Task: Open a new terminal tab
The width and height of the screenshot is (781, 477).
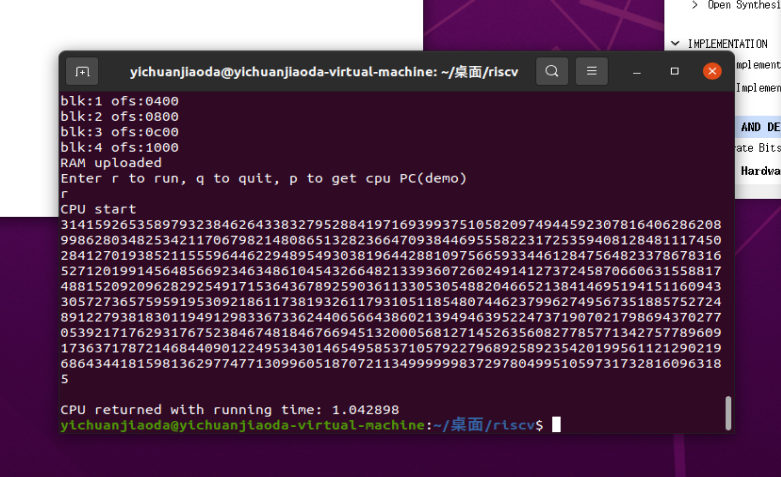Action: [x=82, y=72]
